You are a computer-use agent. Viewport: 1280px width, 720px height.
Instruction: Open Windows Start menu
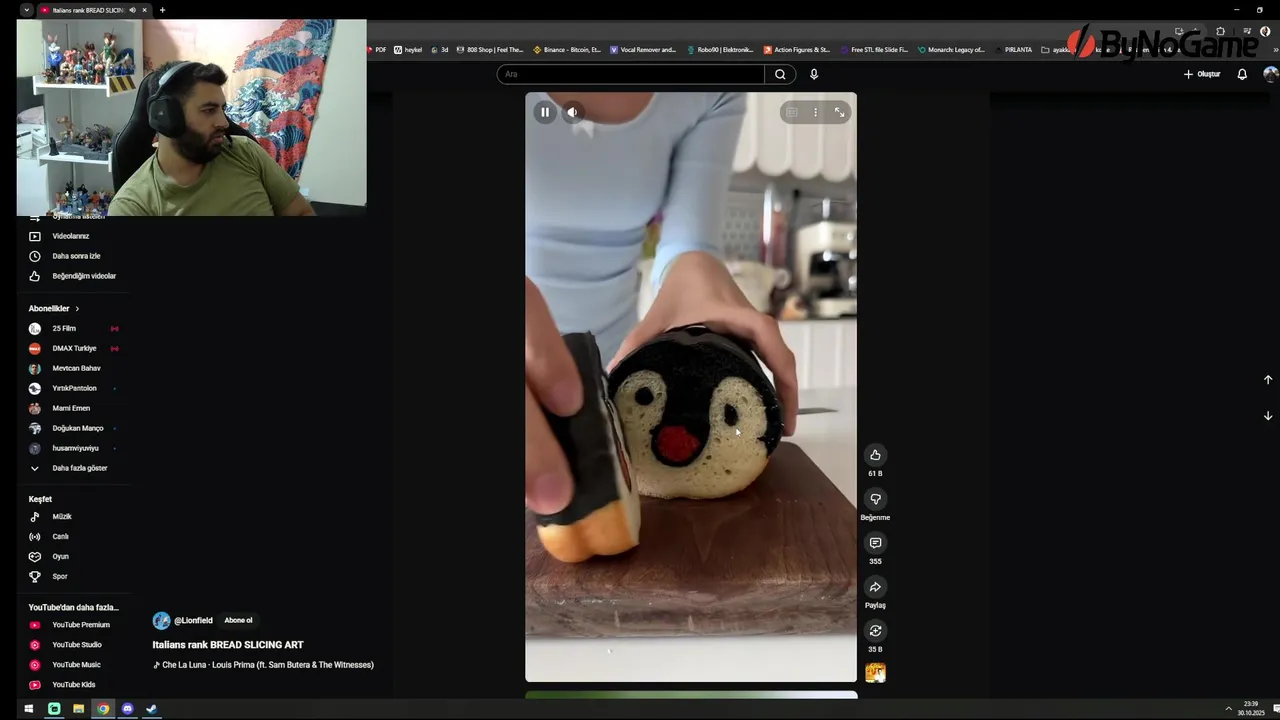(28, 709)
